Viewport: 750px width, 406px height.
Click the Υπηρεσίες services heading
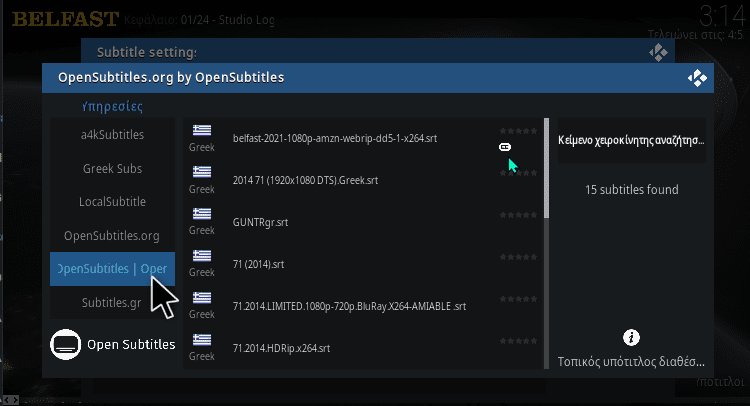coord(112,106)
